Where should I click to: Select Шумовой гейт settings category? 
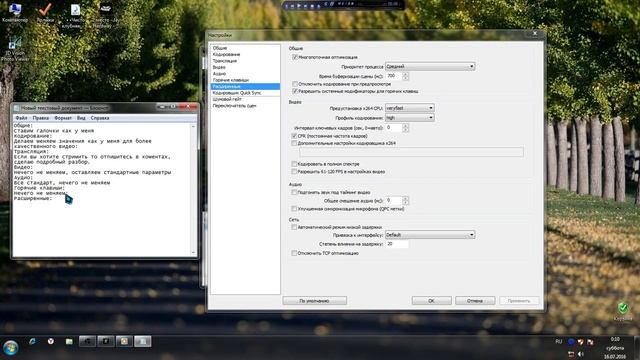[x=245, y=99]
